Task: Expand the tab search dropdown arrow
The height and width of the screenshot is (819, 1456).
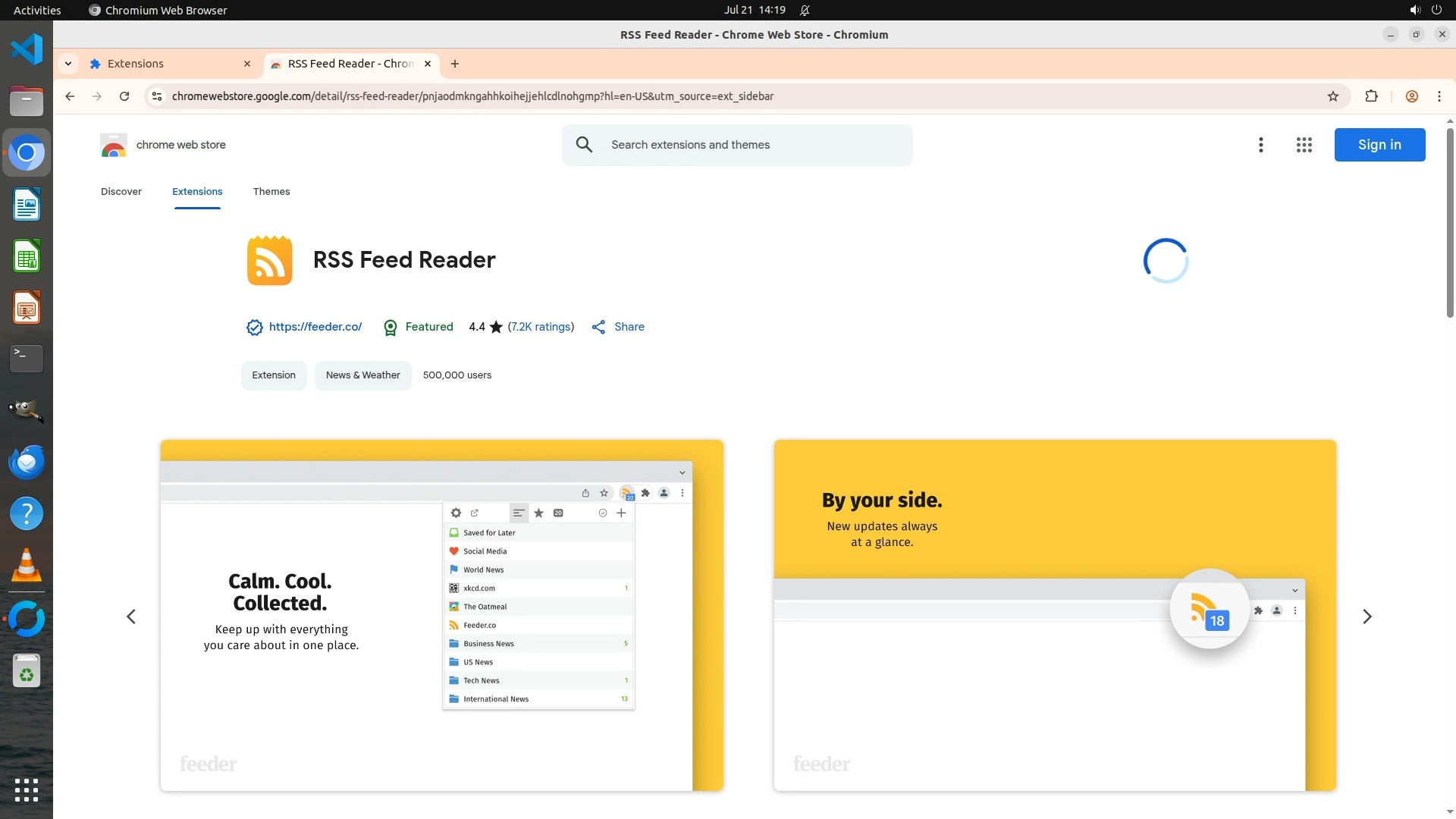Action: tap(68, 64)
